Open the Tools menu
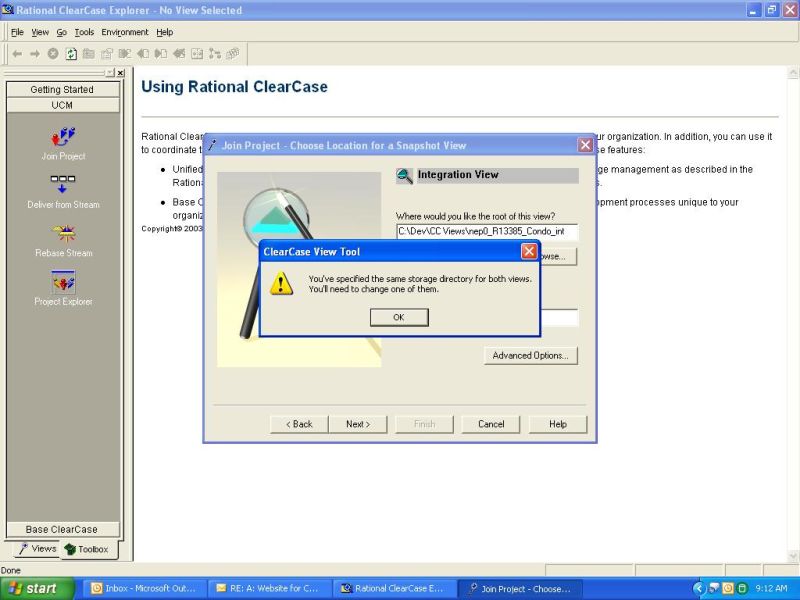The width and height of the screenshot is (800, 600). (84, 32)
